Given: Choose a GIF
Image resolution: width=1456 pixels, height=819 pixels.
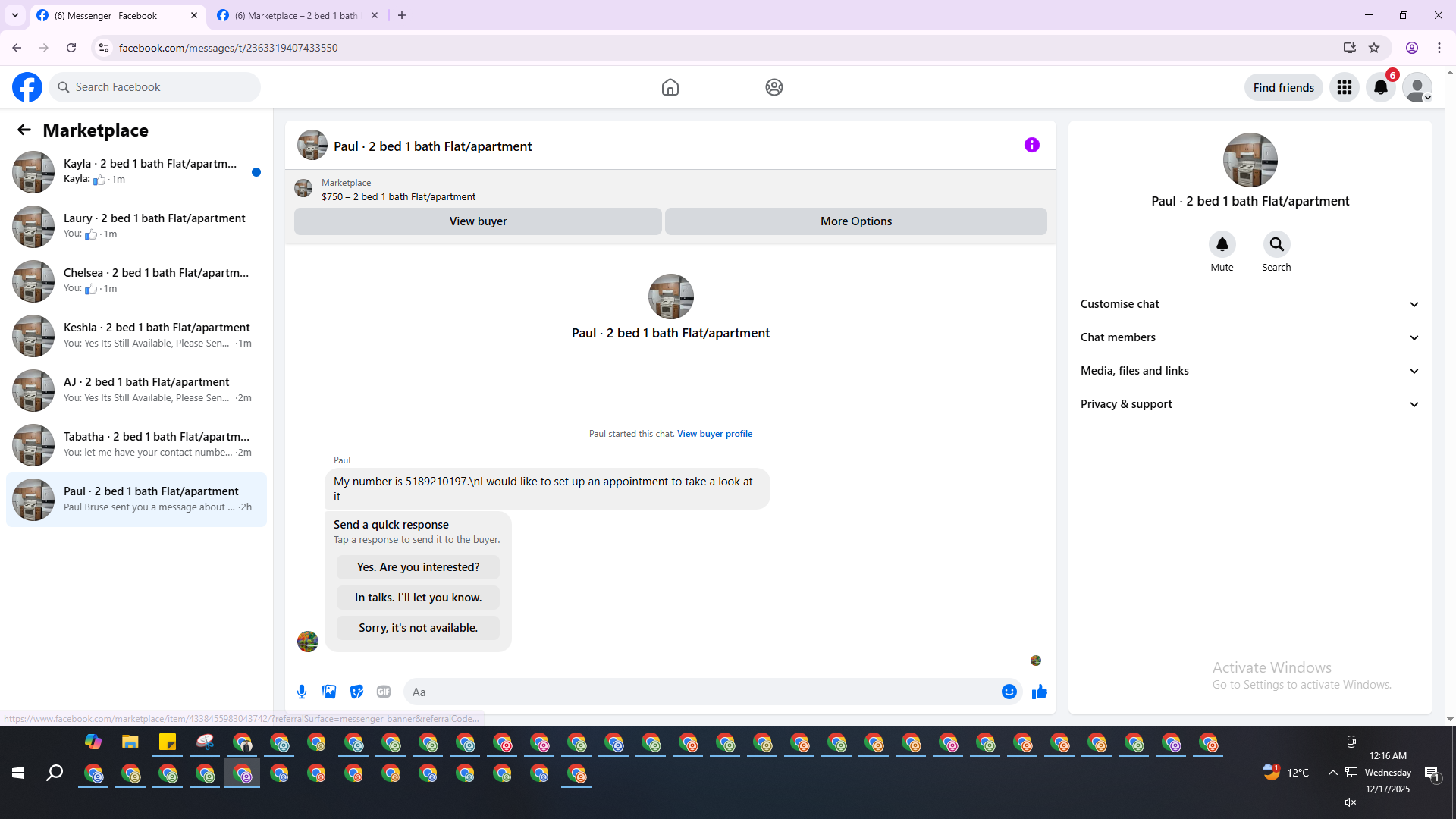Looking at the screenshot, I should (384, 692).
